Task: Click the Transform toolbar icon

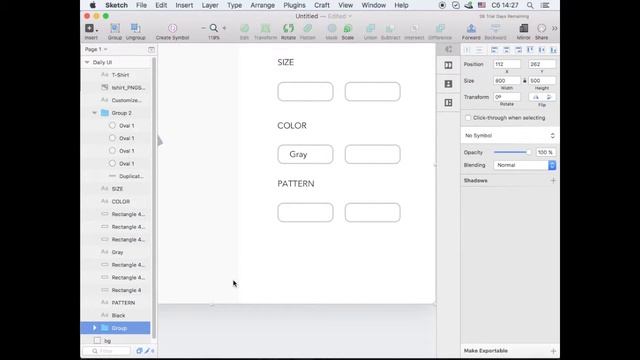Action: click(x=265, y=28)
